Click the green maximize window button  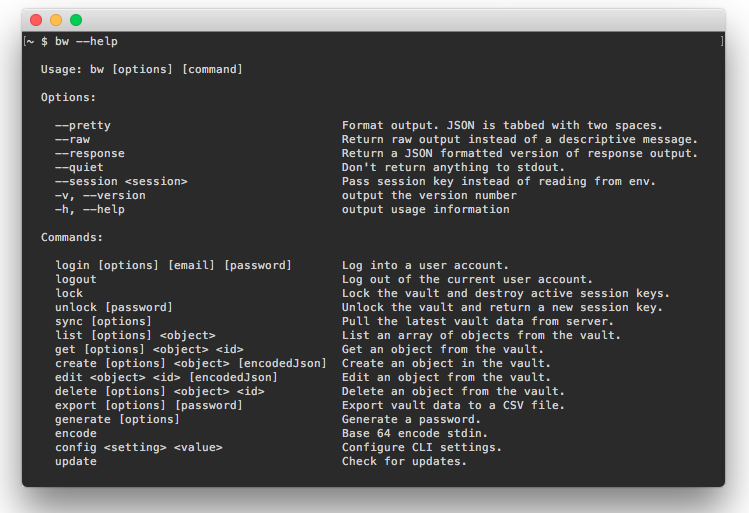(x=76, y=20)
